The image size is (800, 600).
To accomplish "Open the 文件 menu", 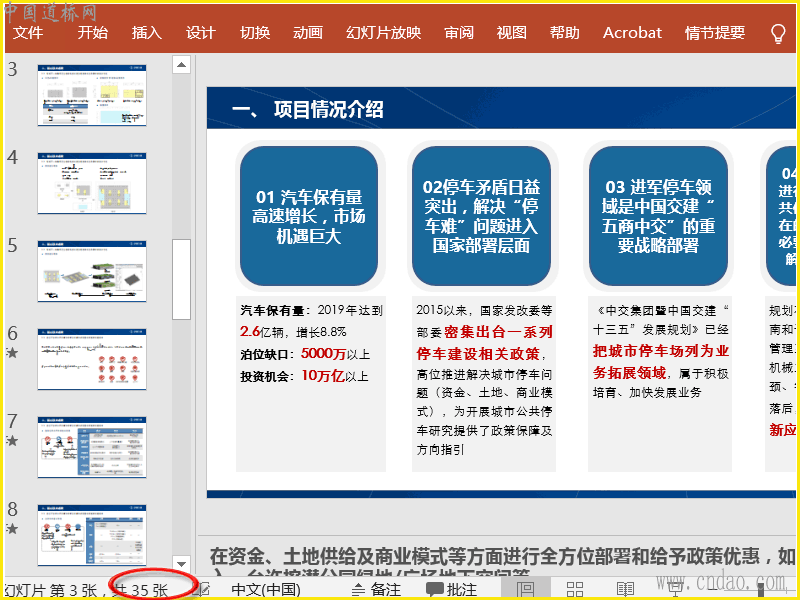I will click(x=28, y=33).
